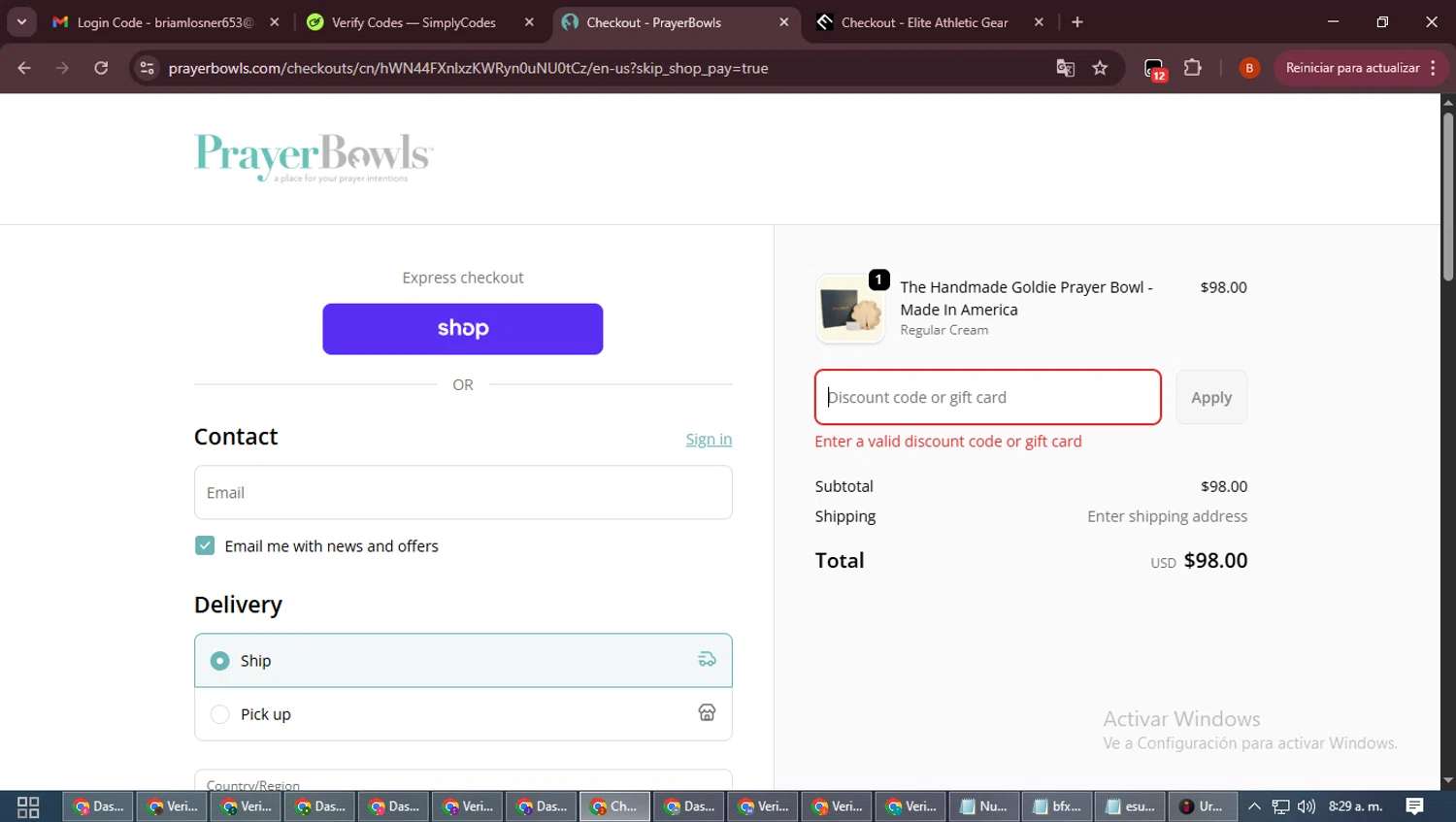Click the Regular Cream variant text
The height and width of the screenshot is (822, 1456).
(x=944, y=330)
